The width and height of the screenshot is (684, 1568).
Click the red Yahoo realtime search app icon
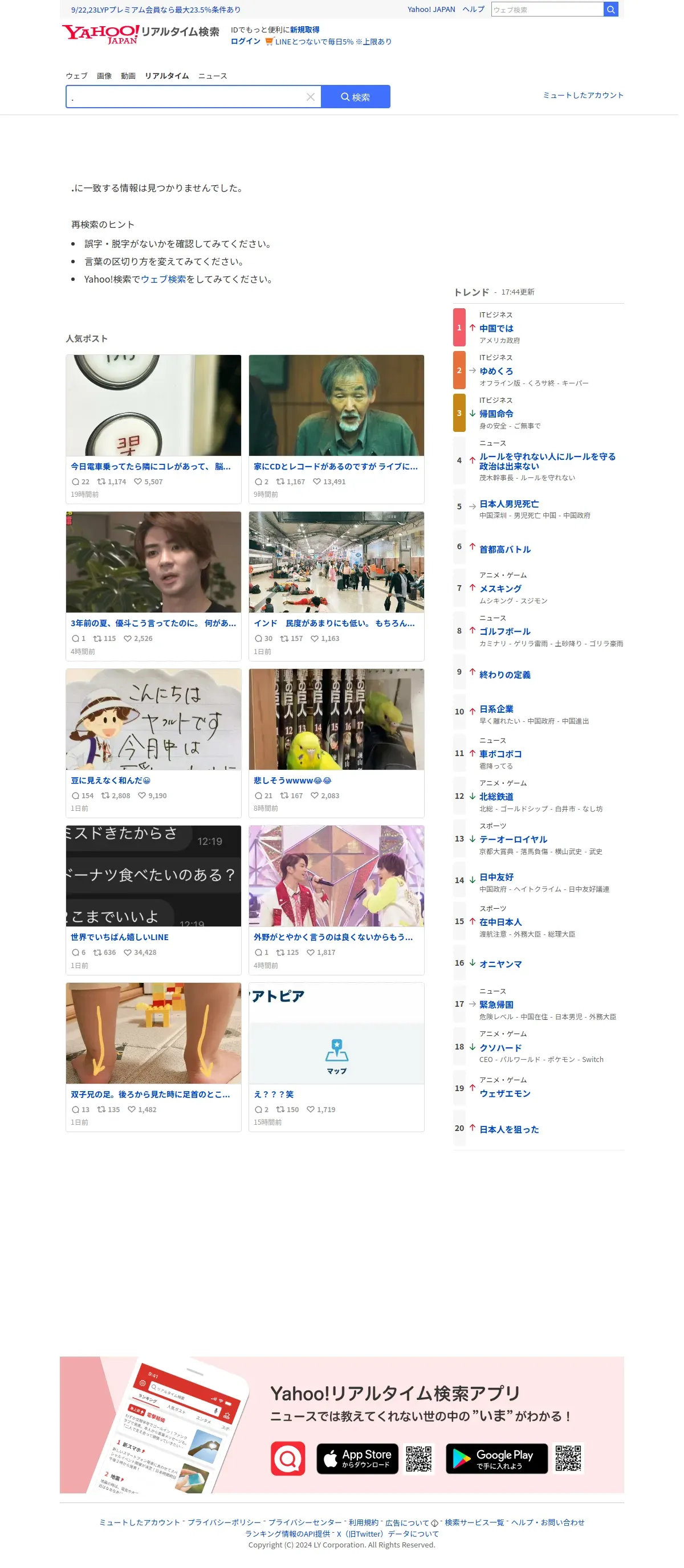[287, 1458]
